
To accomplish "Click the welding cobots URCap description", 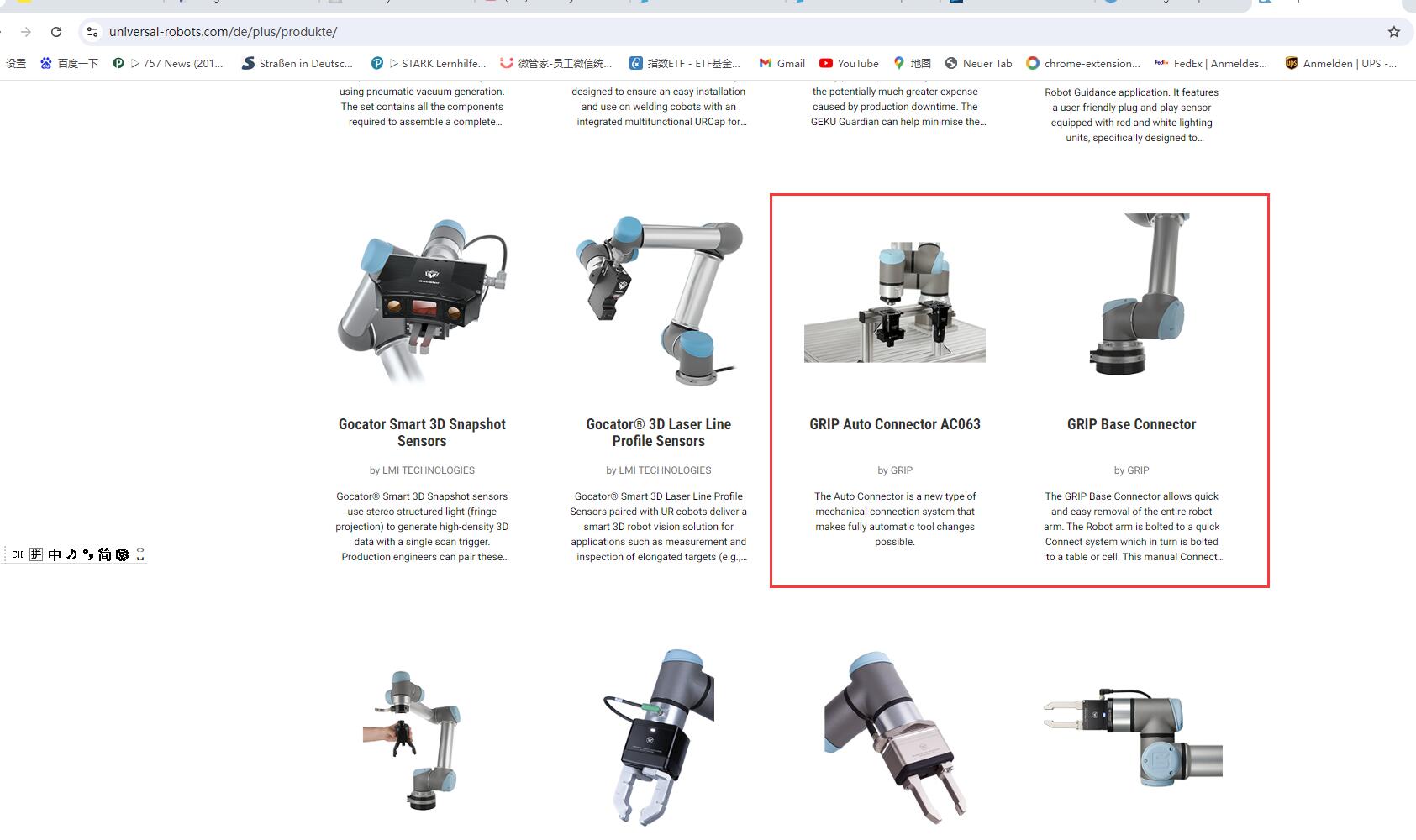I will pos(658,107).
